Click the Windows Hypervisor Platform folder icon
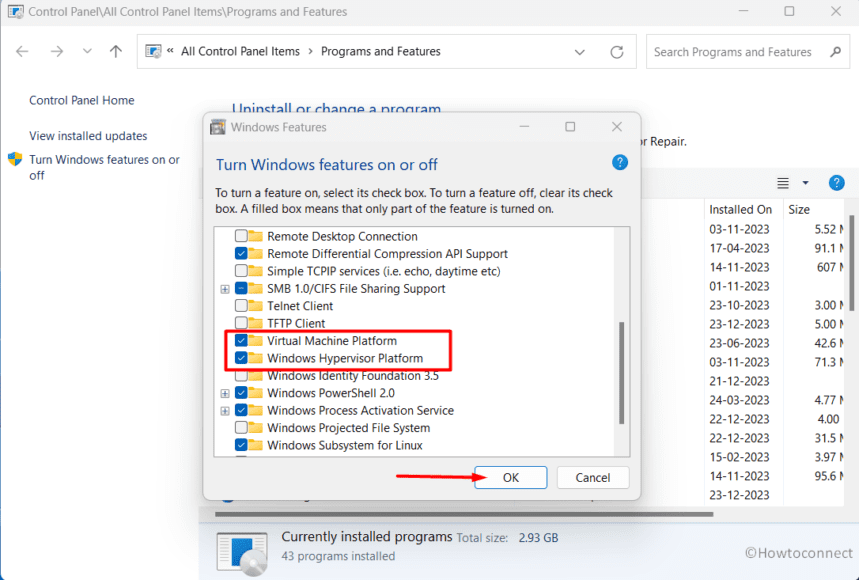The width and height of the screenshot is (859, 580). click(x=255, y=358)
